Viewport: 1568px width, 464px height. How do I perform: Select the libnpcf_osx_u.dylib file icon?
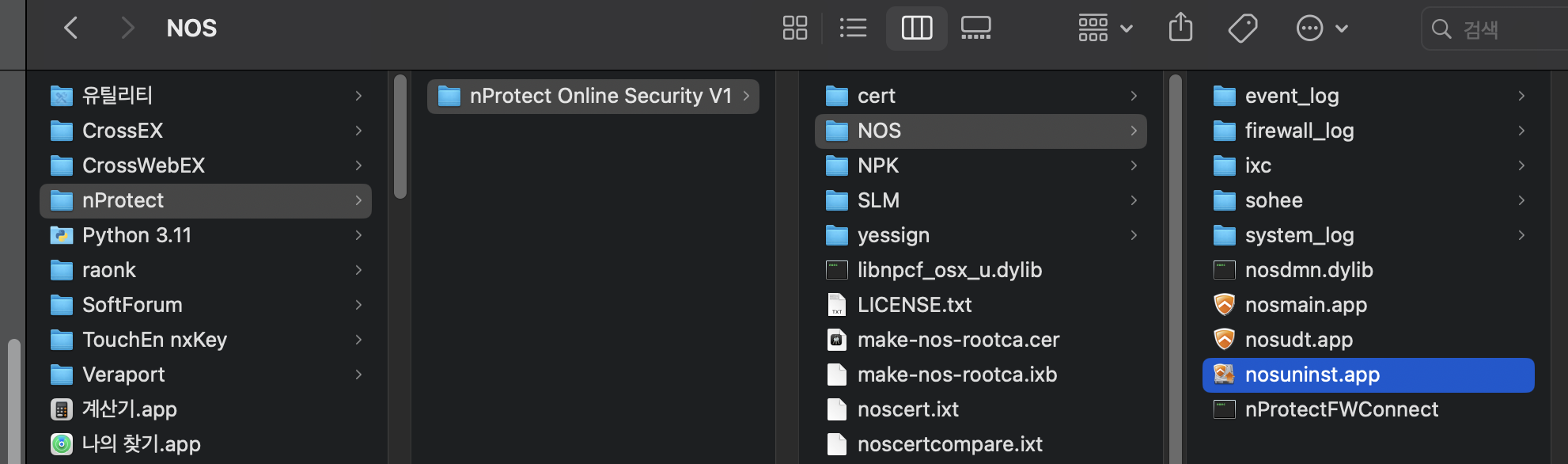[837, 270]
